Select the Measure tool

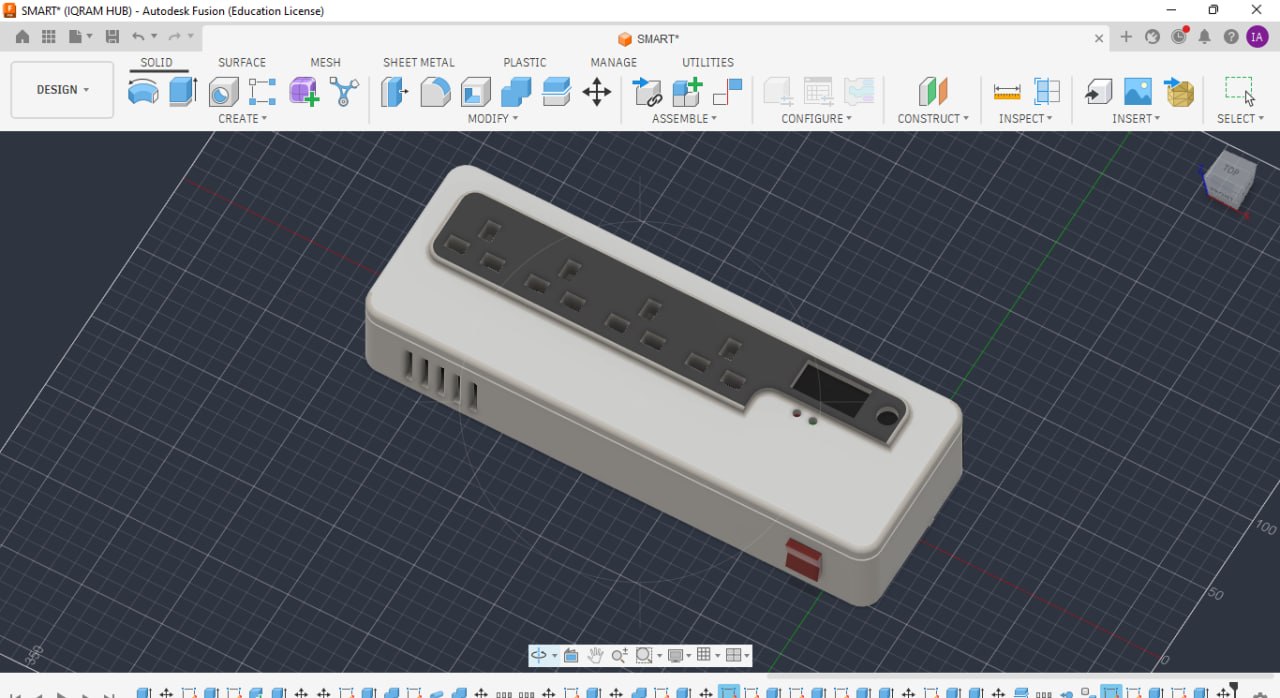click(1007, 92)
